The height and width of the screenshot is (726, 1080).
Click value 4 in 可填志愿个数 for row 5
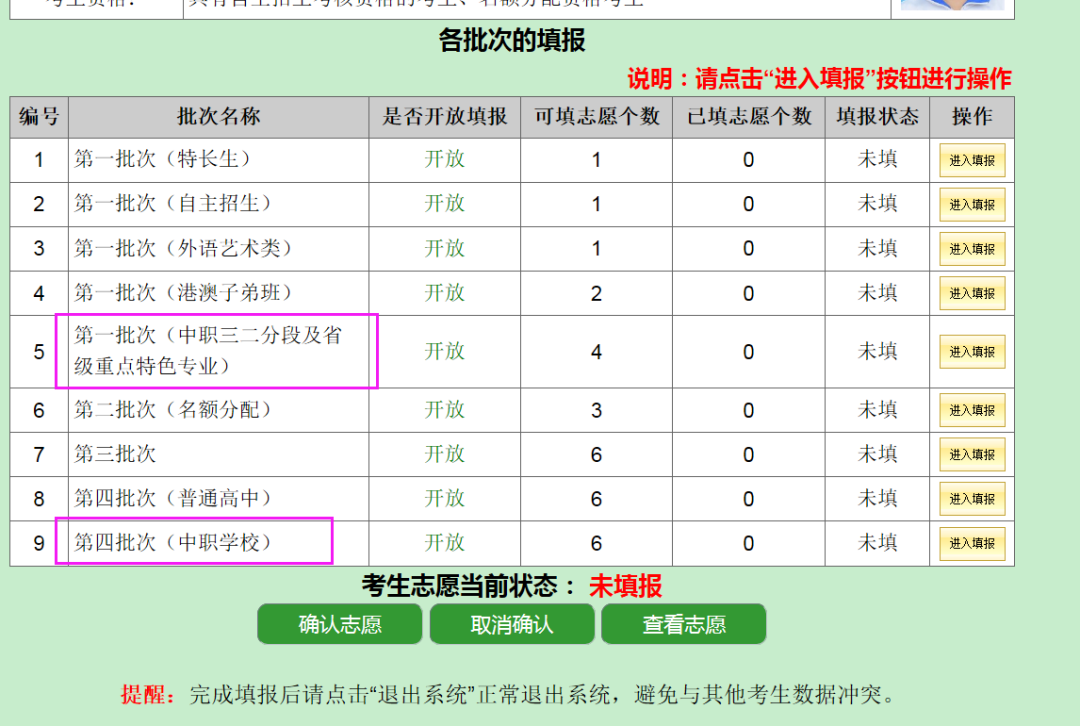click(x=596, y=352)
